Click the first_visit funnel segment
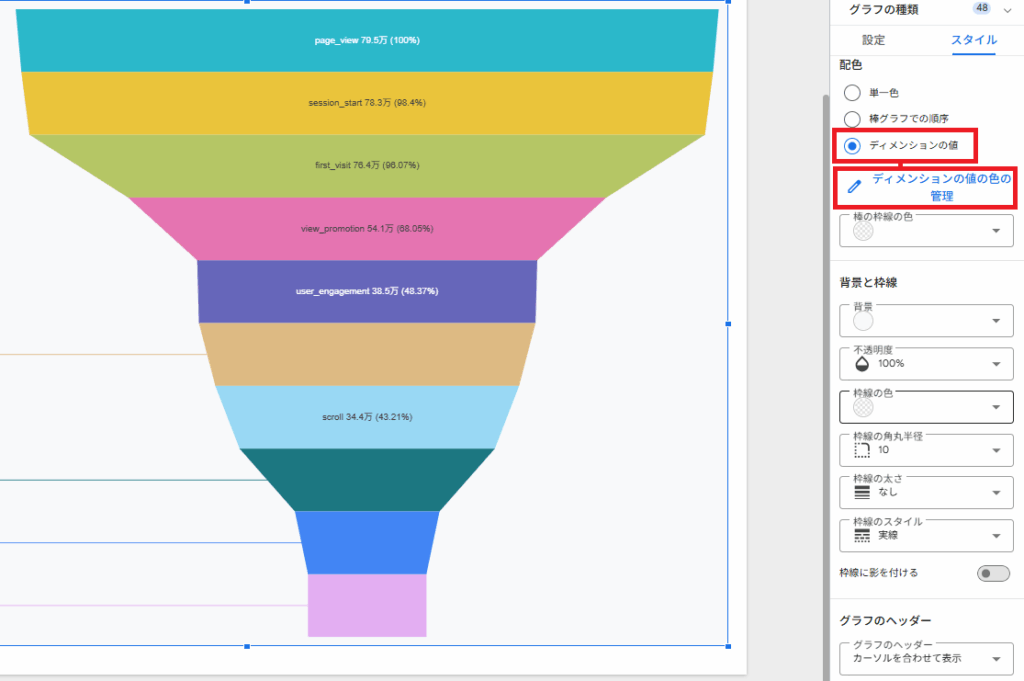 tap(367, 166)
